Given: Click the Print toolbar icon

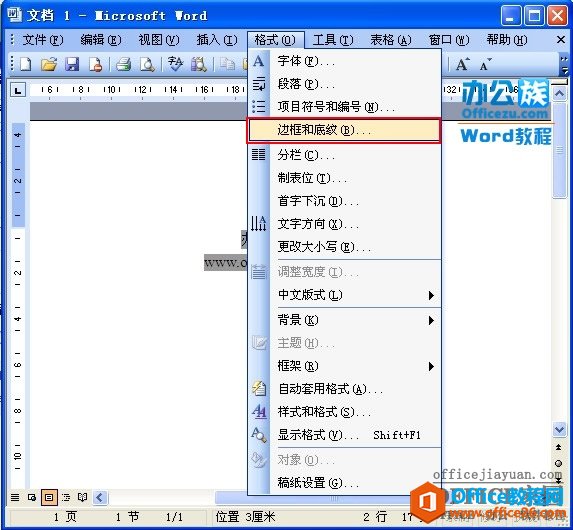Looking at the screenshot, I should [x=124, y=64].
